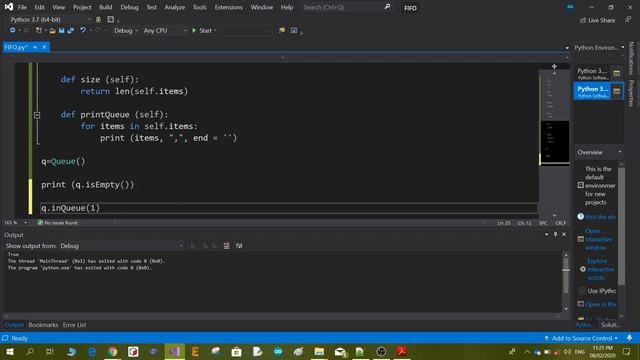The height and width of the screenshot is (360, 640).
Task: Open File Explorer from the taskbar
Action: coord(319,351)
